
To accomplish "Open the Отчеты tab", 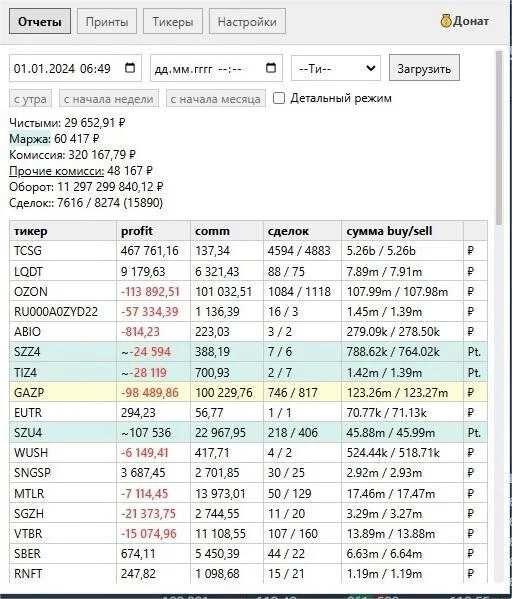I will (x=40, y=21).
